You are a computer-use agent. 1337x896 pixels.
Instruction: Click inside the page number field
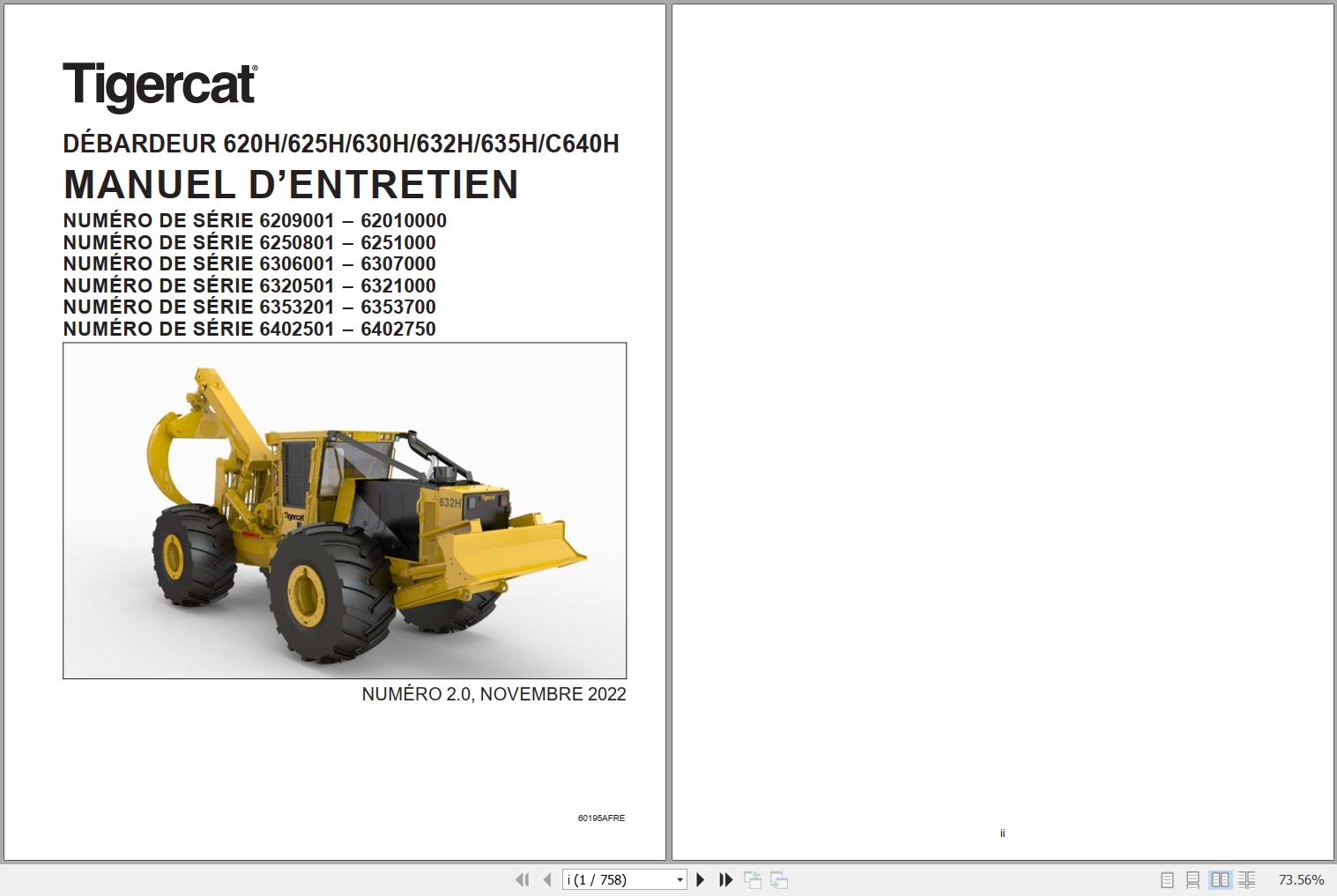coord(608,879)
